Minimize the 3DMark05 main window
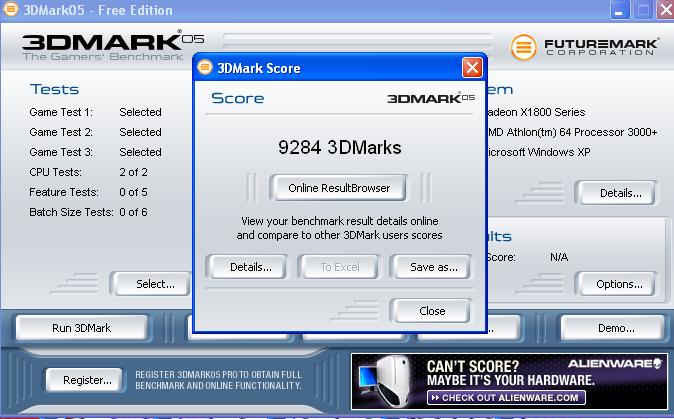Image resolution: width=674 pixels, height=419 pixels. pos(619,10)
